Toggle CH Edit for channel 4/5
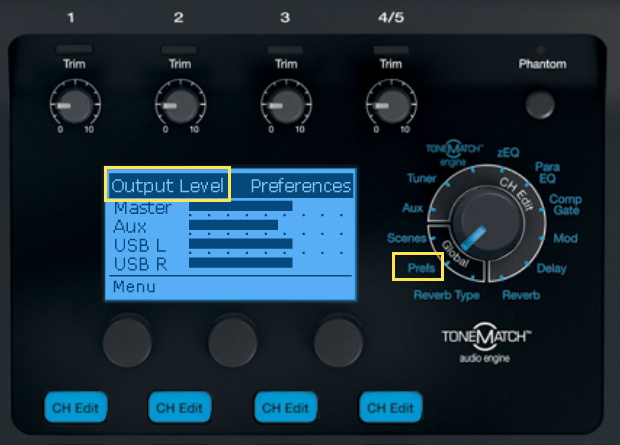The width and height of the screenshot is (620, 445). pyautogui.click(x=391, y=407)
